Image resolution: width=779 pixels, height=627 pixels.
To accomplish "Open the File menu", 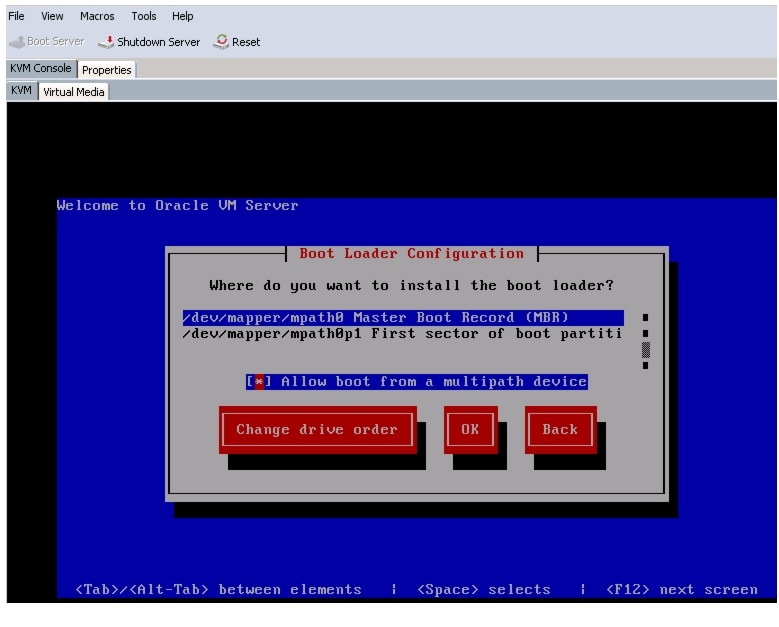I will pyautogui.click(x=16, y=16).
